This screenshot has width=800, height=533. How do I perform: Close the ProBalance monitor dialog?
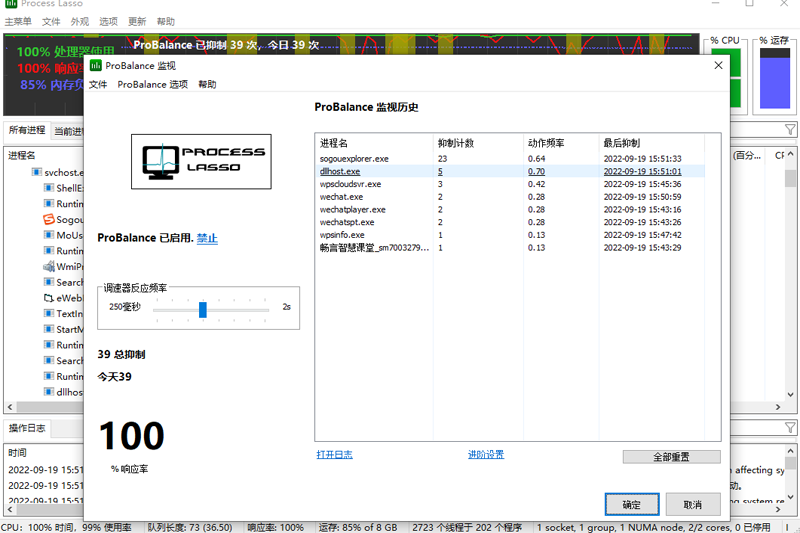click(717, 65)
